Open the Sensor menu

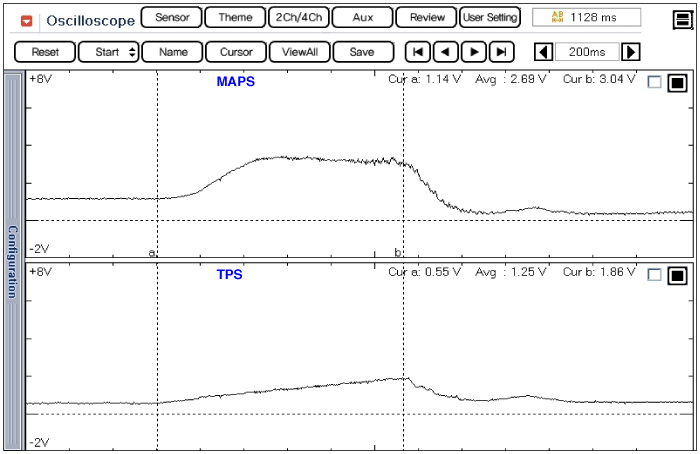click(x=172, y=17)
